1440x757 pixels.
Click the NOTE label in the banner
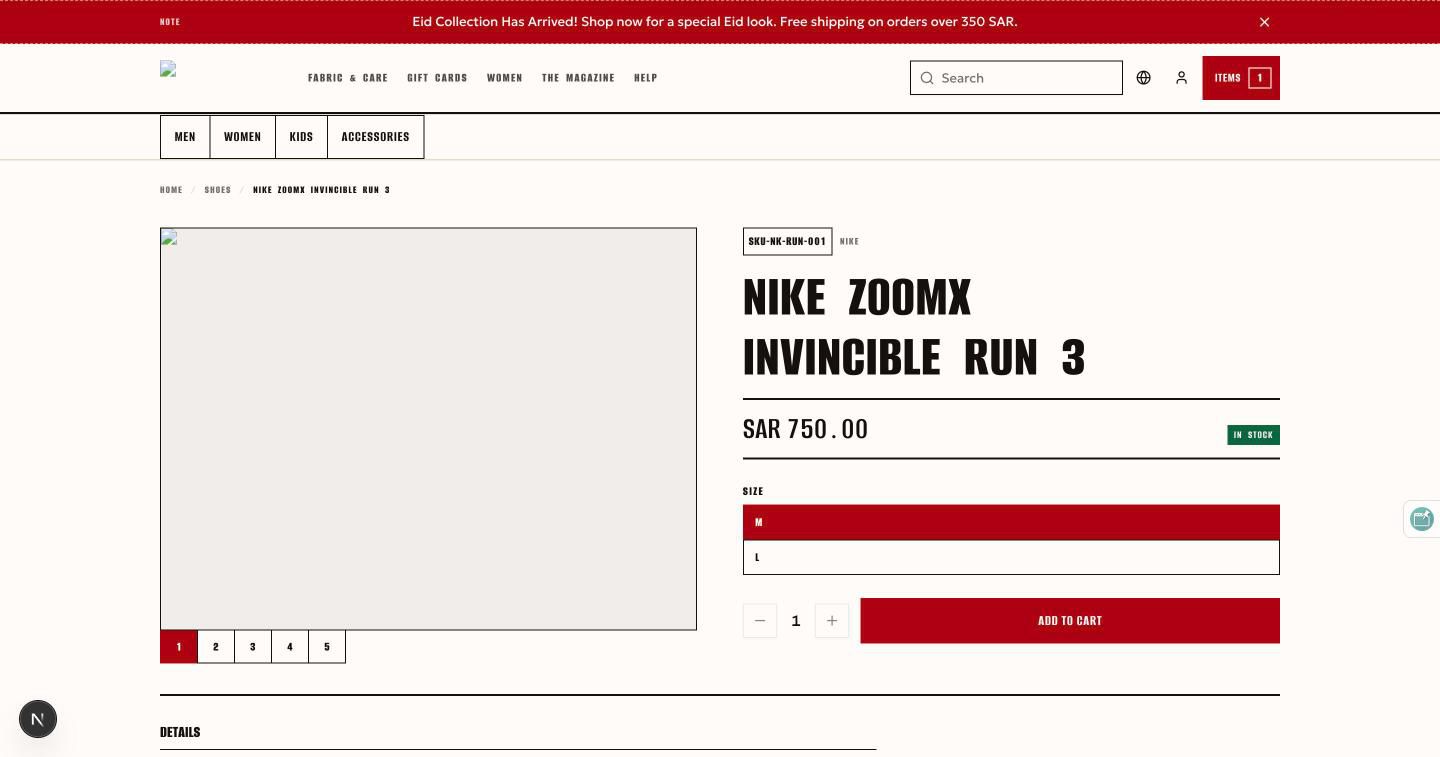point(170,22)
